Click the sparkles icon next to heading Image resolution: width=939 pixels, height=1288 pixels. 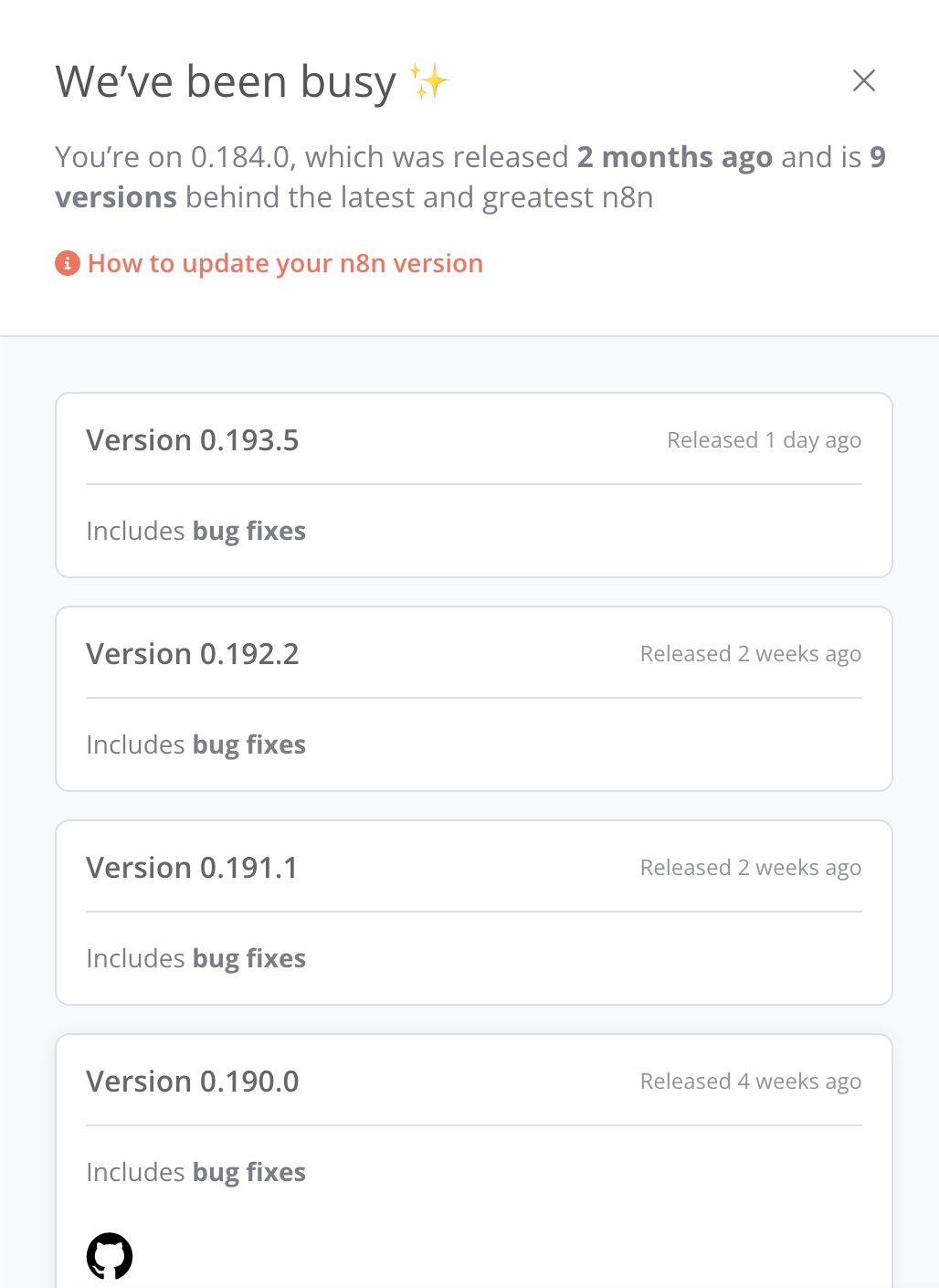pos(429,81)
